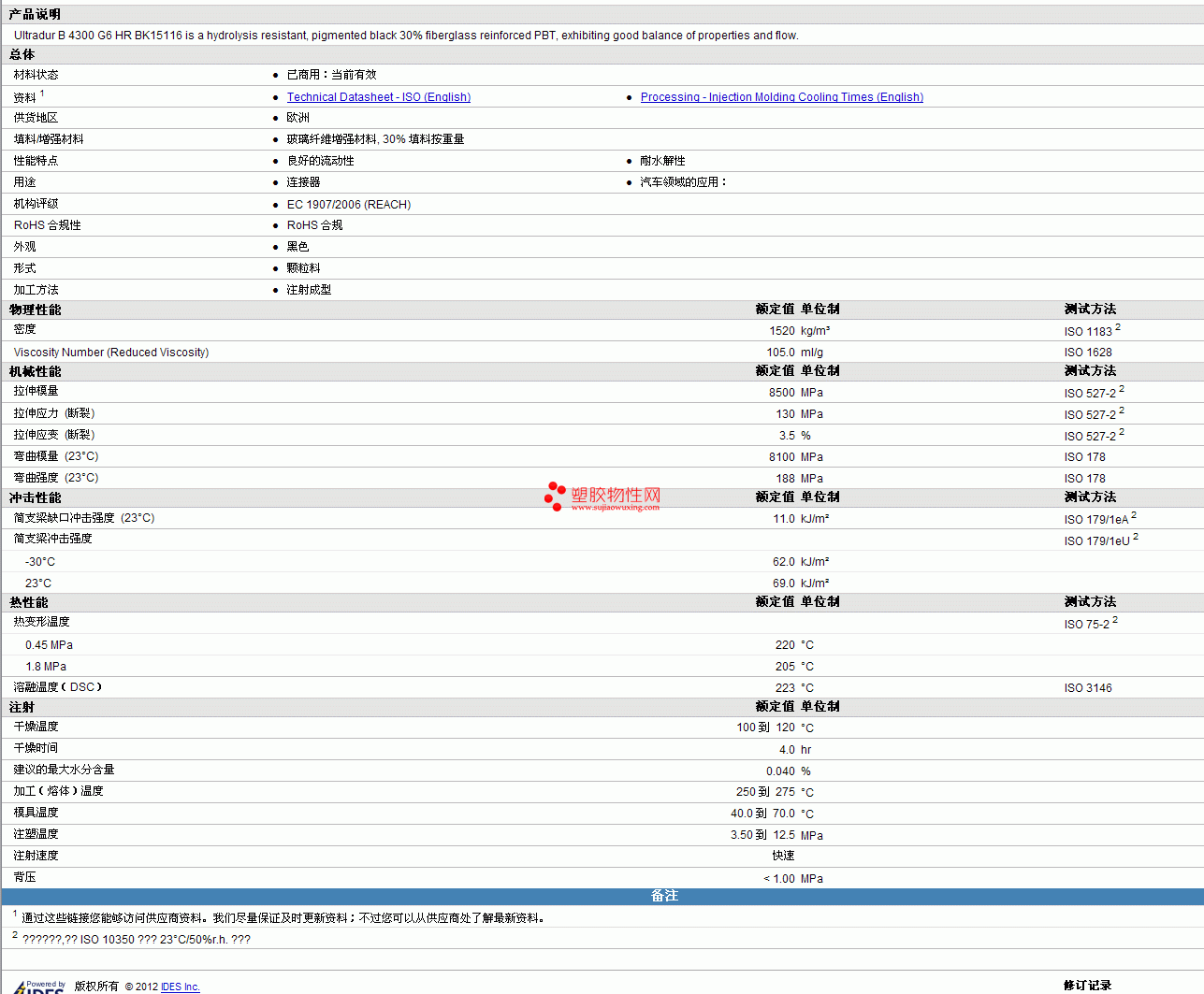Image resolution: width=1204 pixels, height=994 pixels.
Task: Click the 机械性能 section header
Action: [35, 372]
